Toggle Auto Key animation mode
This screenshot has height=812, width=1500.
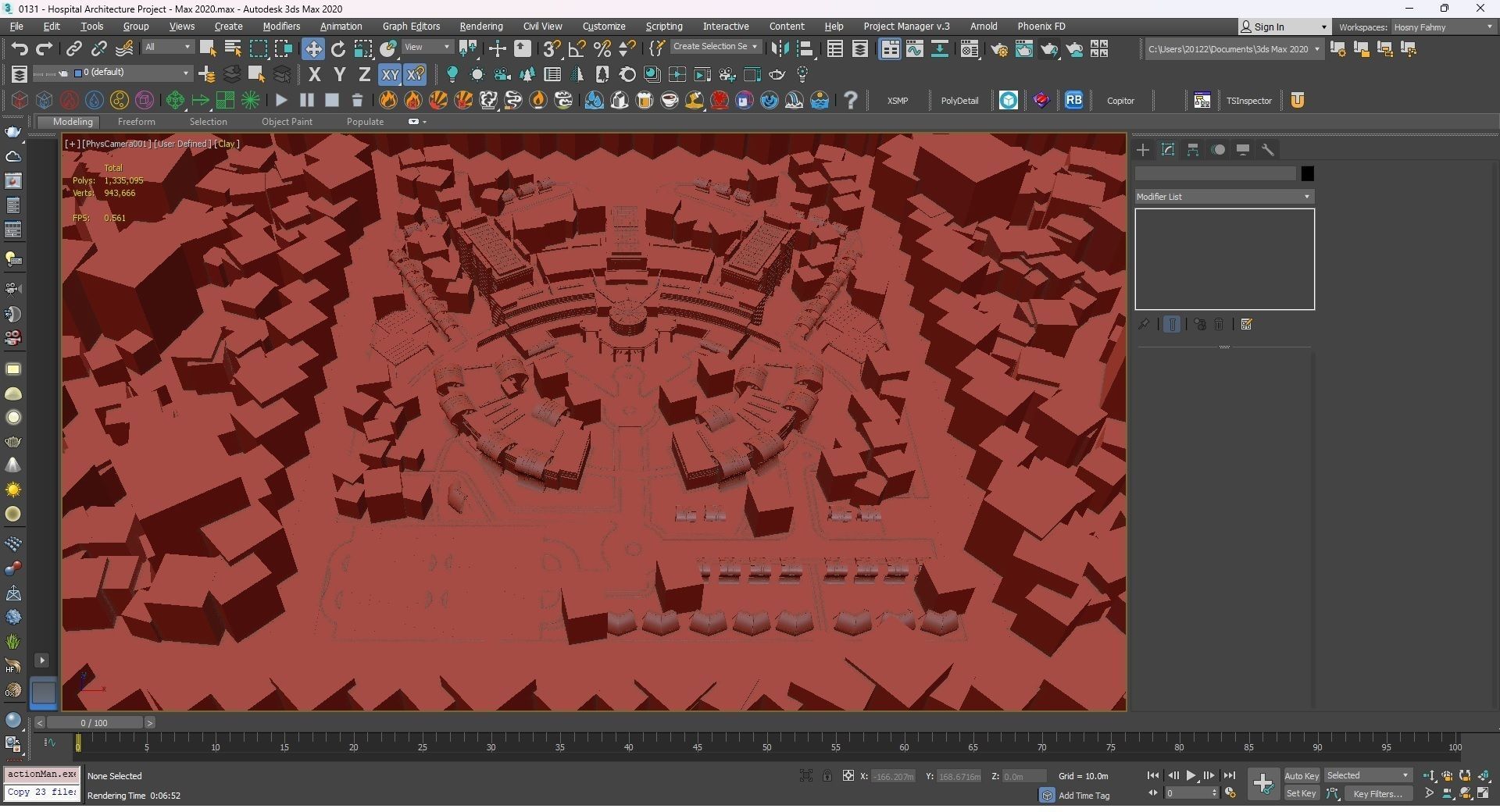1302,776
